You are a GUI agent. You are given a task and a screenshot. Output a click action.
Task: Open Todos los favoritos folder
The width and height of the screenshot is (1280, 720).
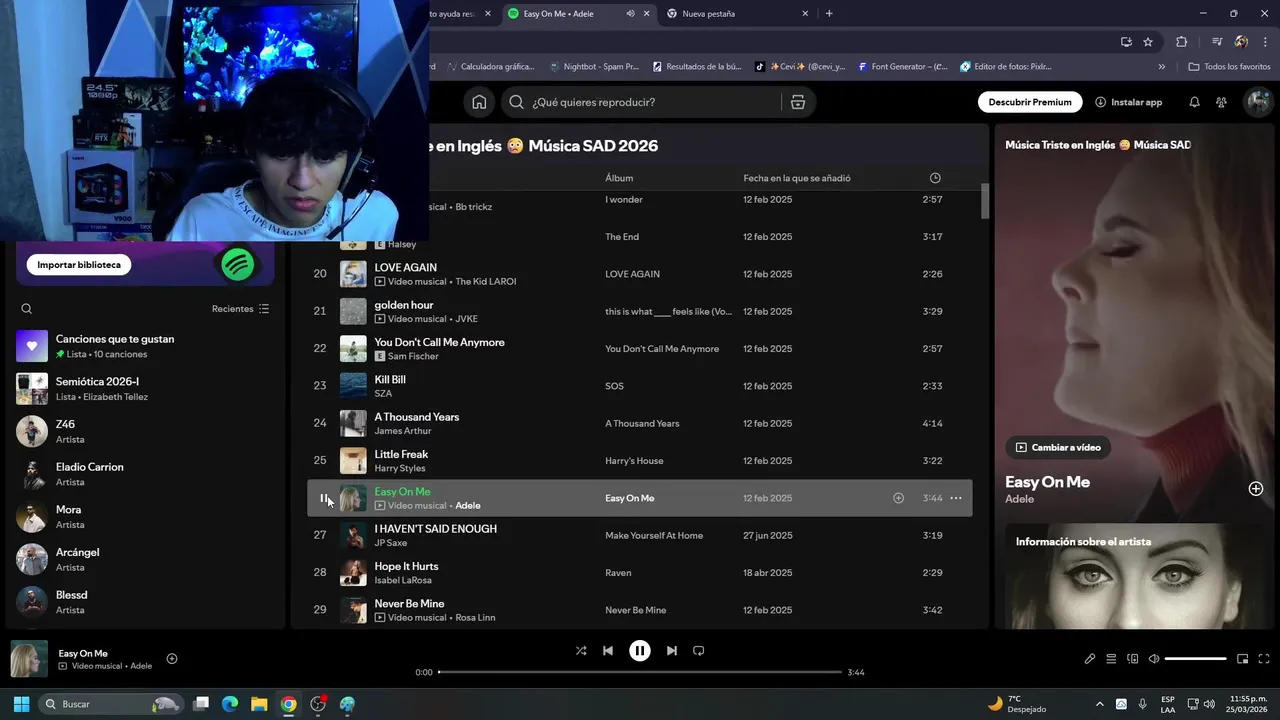[1229, 67]
